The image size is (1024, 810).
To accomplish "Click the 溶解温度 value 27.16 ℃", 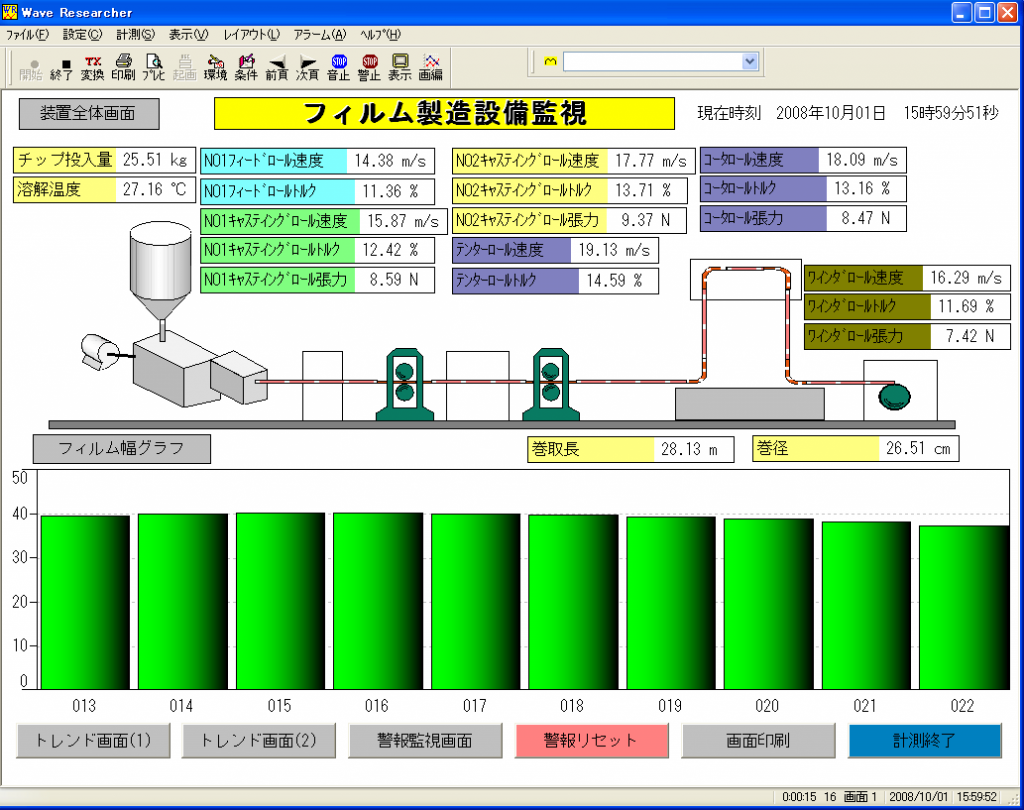I will click(155, 190).
